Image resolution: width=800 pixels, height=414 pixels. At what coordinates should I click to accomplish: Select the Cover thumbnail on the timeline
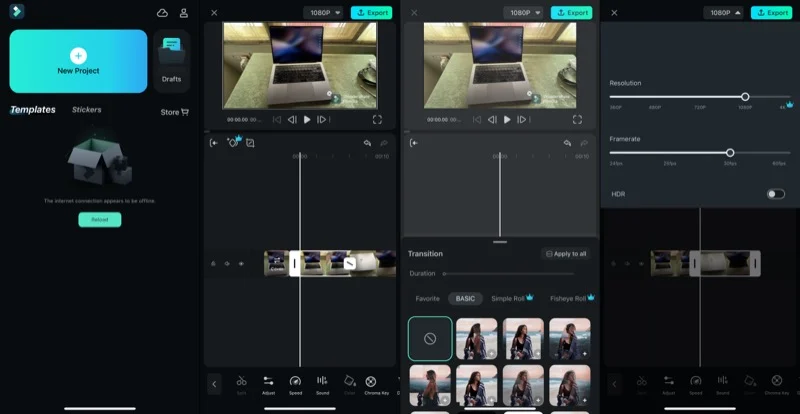[276, 263]
